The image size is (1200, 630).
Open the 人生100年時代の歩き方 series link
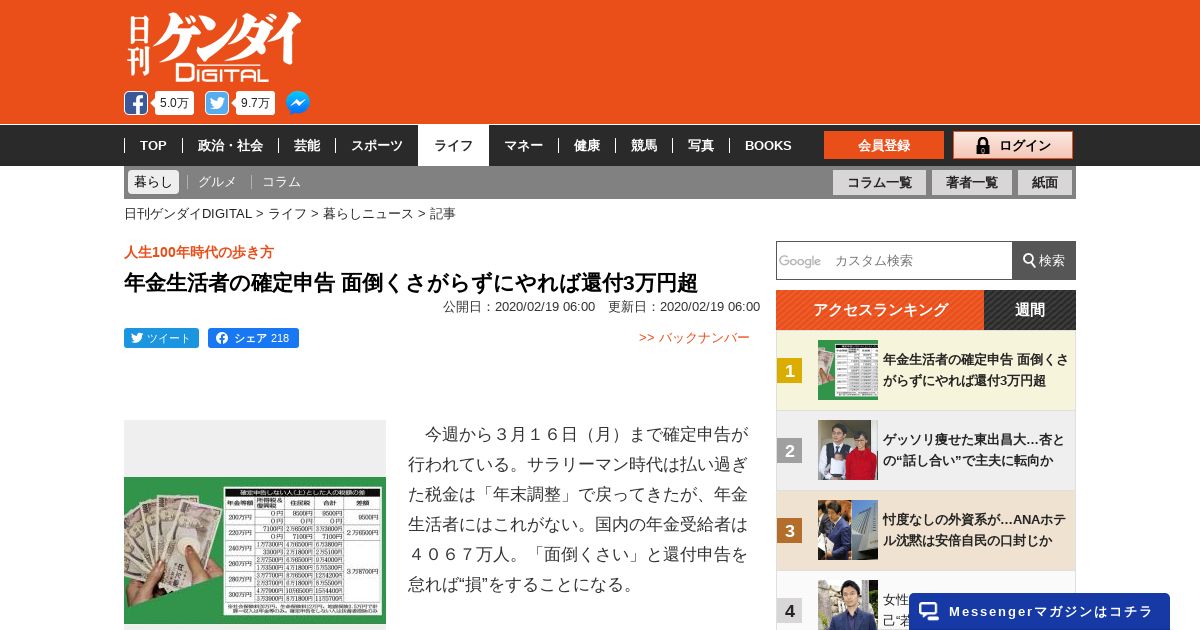tap(199, 252)
